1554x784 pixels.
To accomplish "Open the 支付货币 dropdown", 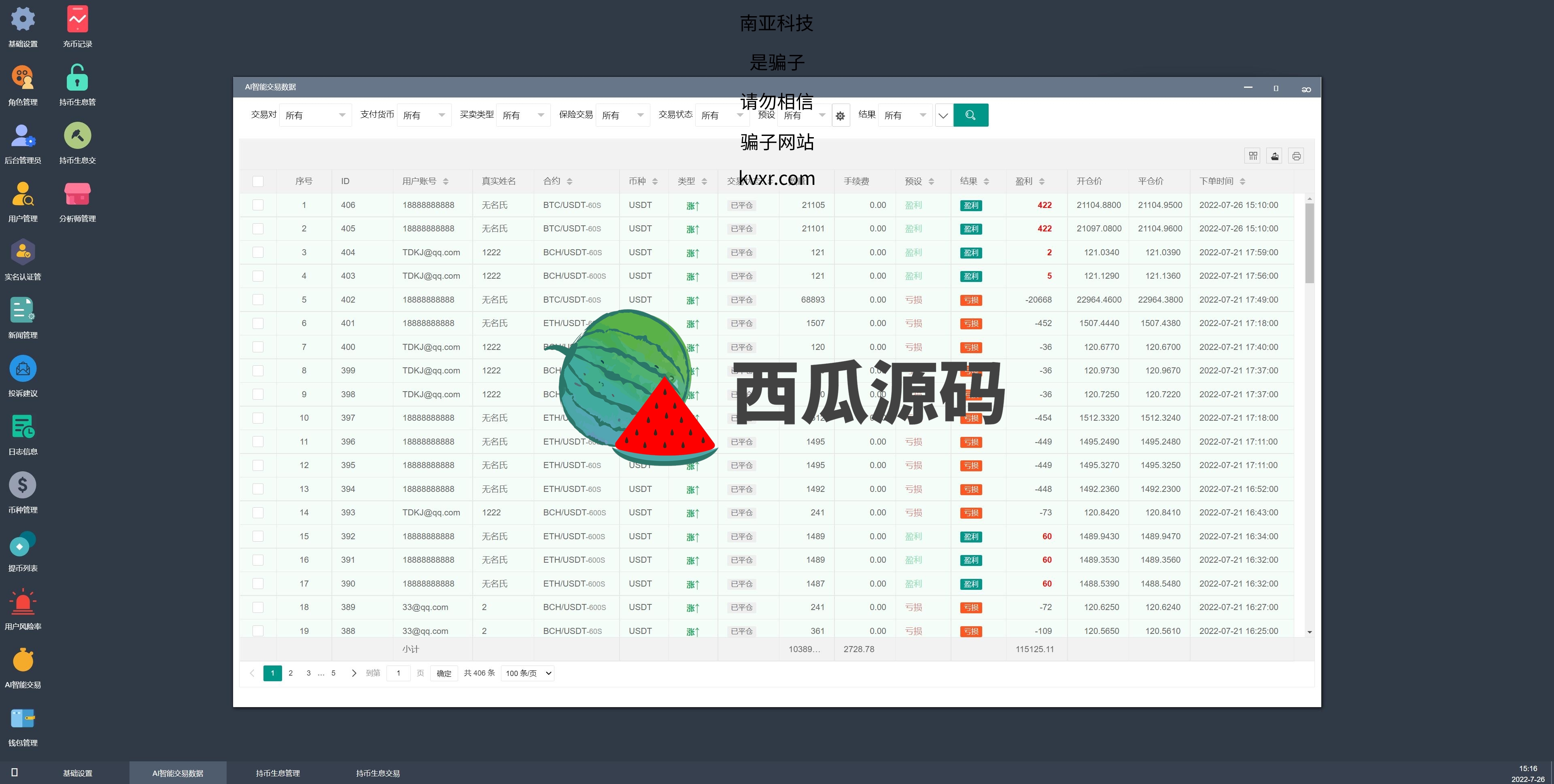I will click(x=424, y=115).
